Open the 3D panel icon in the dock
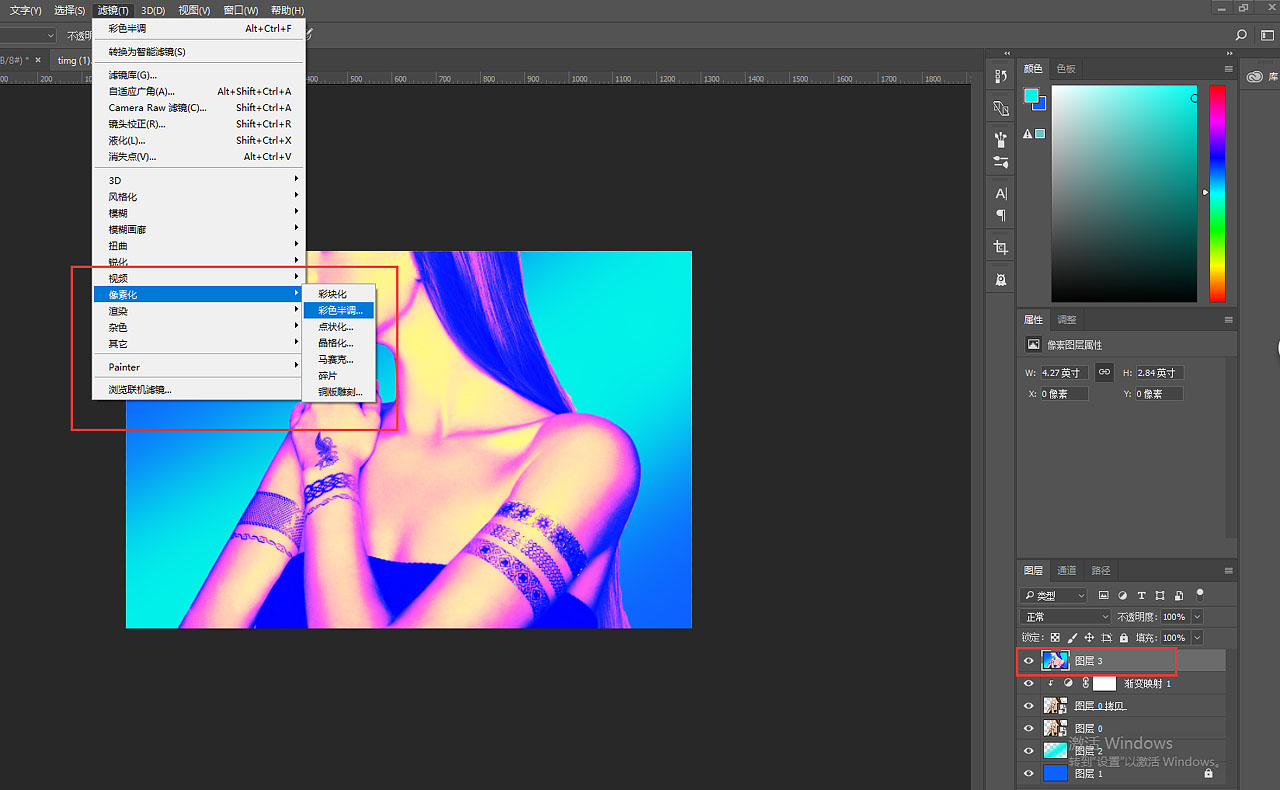This screenshot has width=1280, height=790. 1001,107
